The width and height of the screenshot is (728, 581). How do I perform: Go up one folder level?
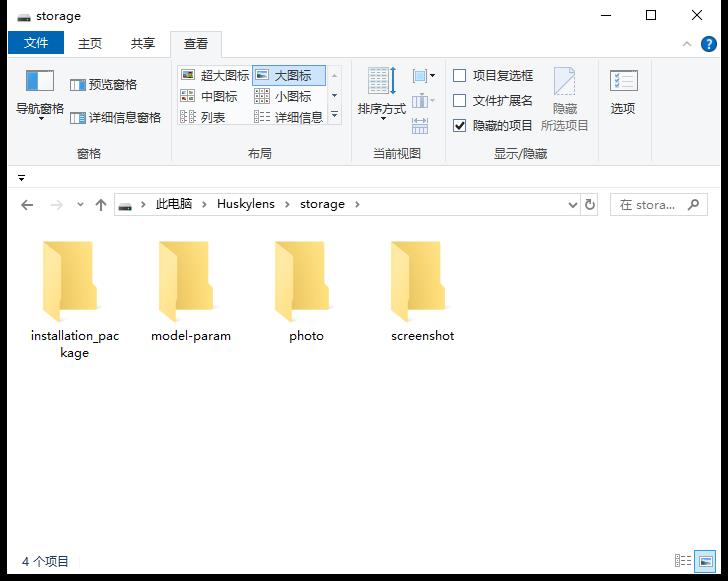pyautogui.click(x=101, y=204)
